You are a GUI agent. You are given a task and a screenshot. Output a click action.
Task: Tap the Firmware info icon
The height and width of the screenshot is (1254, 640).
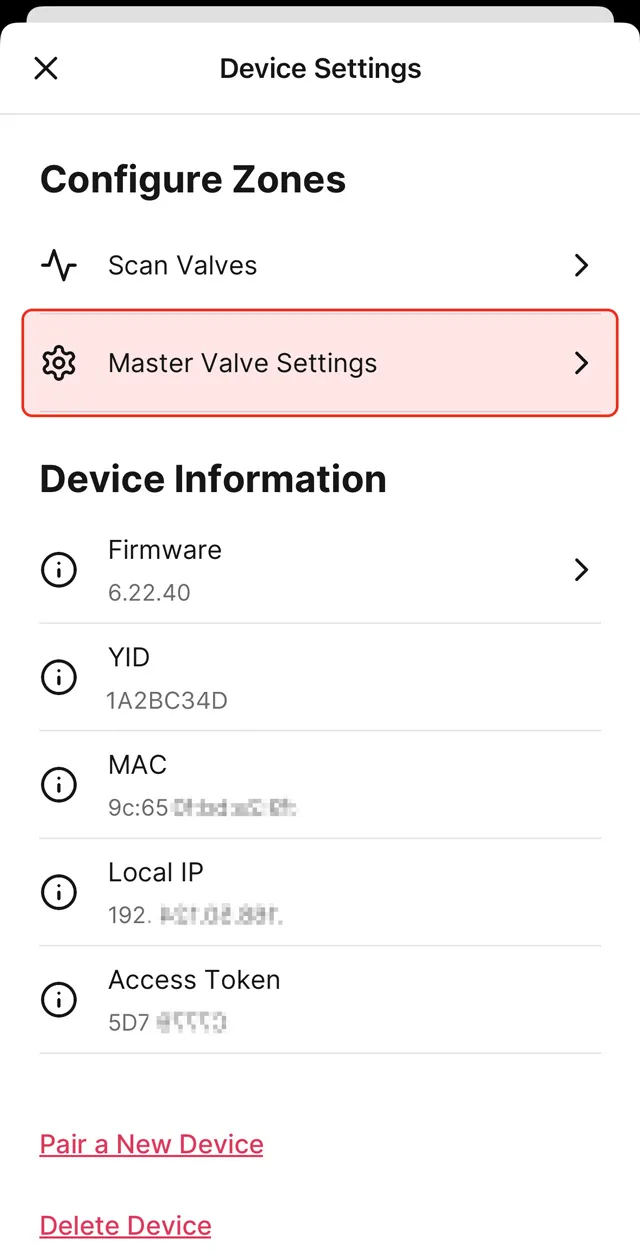click(x=59, y=570)
